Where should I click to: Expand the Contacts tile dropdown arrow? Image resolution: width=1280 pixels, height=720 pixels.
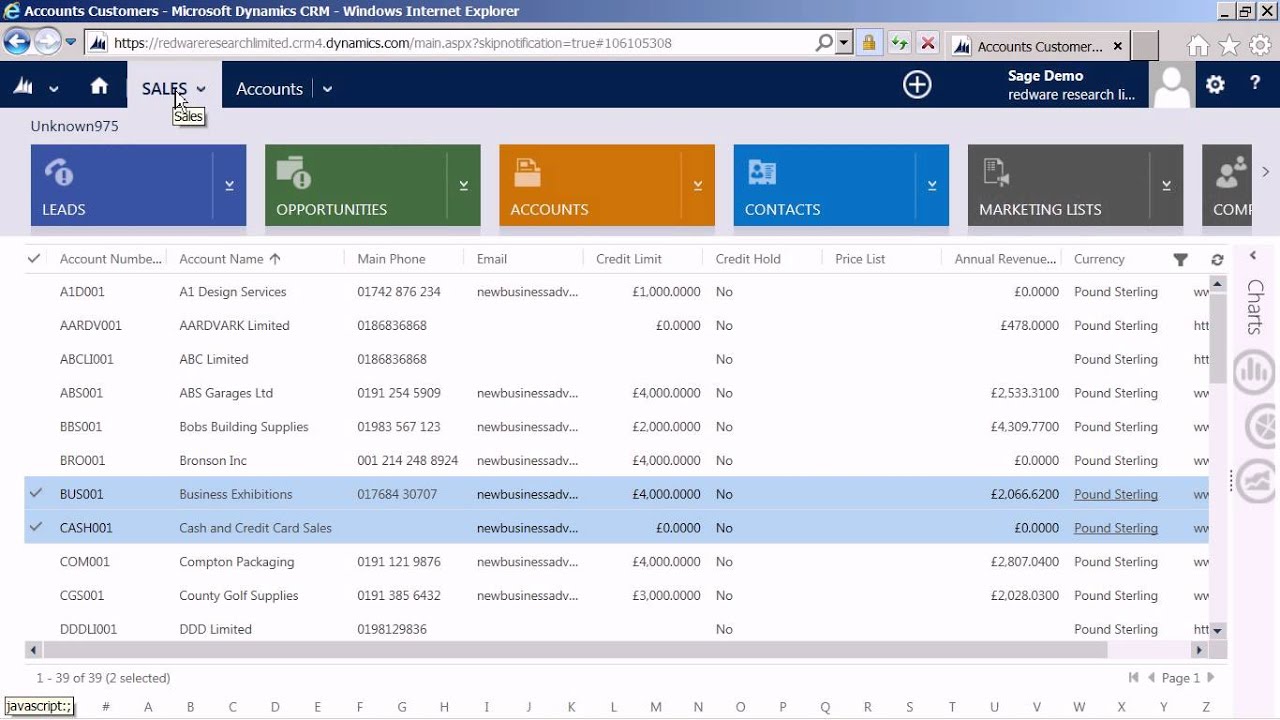tap(932, 185)
